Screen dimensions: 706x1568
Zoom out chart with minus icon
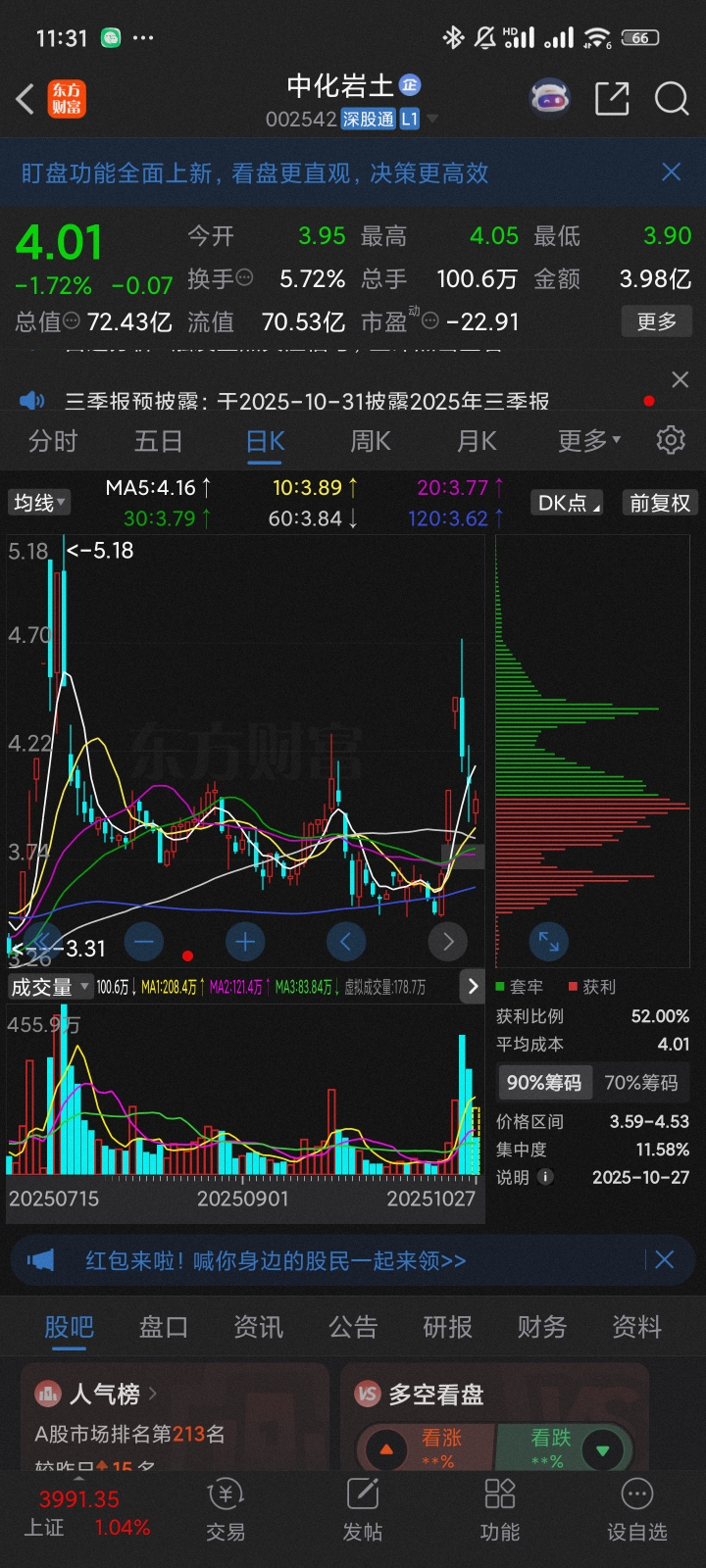click(x=144, y=943)
